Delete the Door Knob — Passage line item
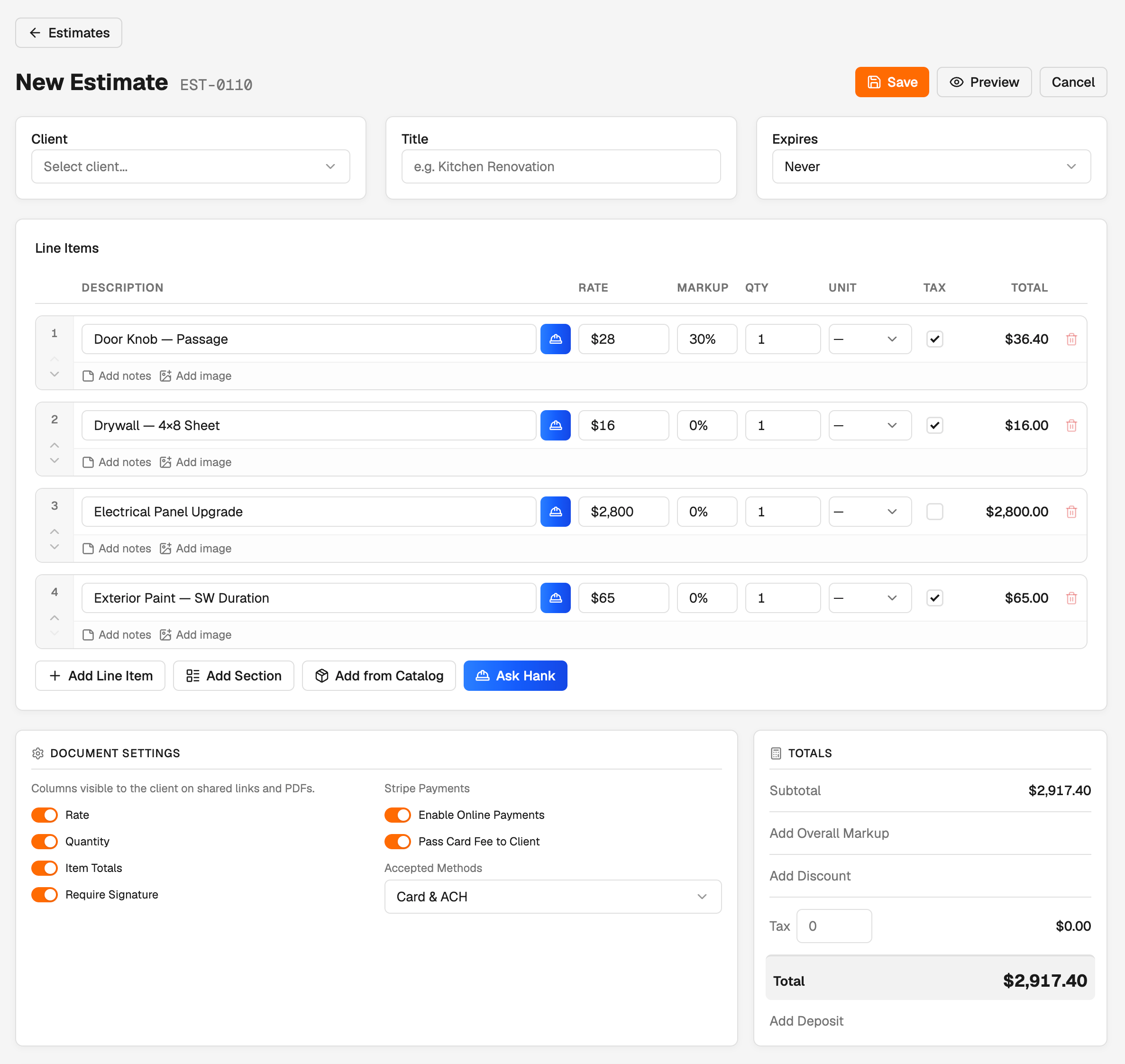The image size is (1125, 1064). [1071, 339]
